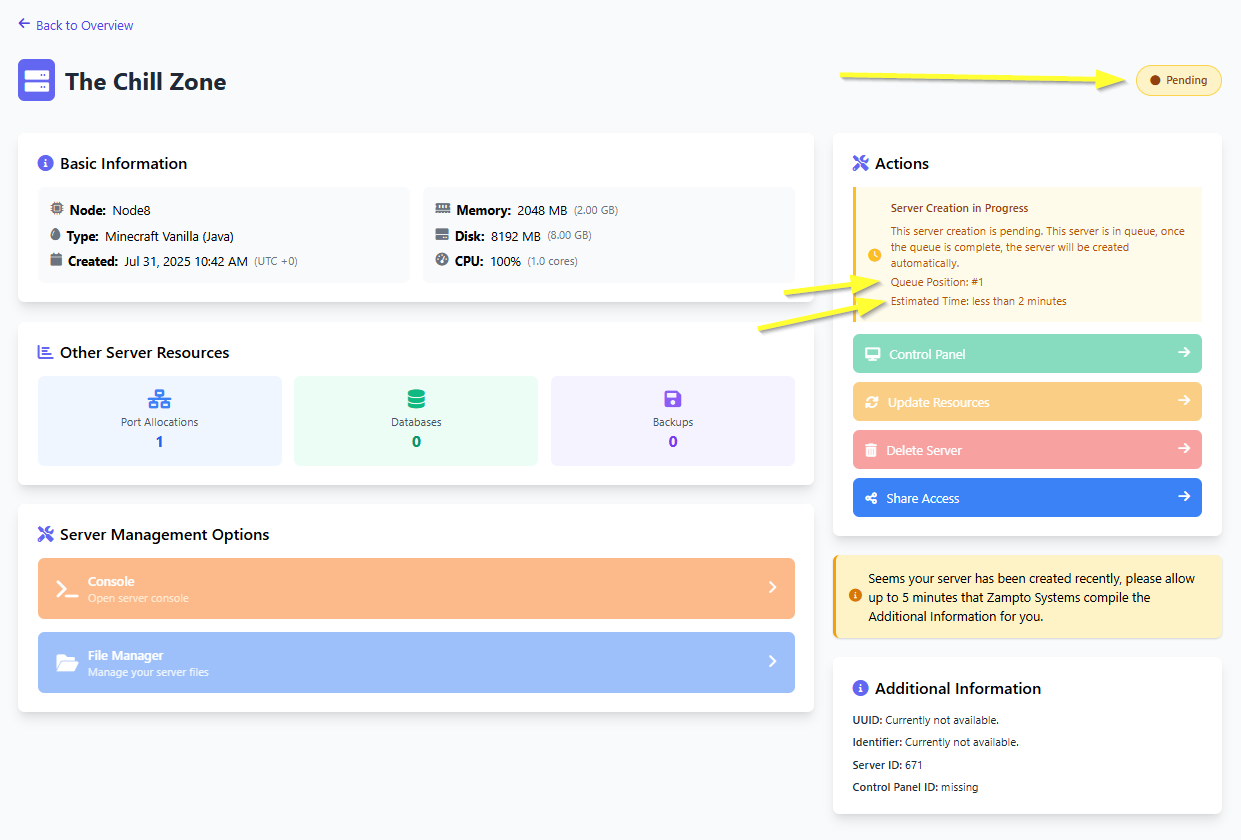Click the Pending status badge
This screenshot has height=840, width=1241.
click(x=1179, y=80)
